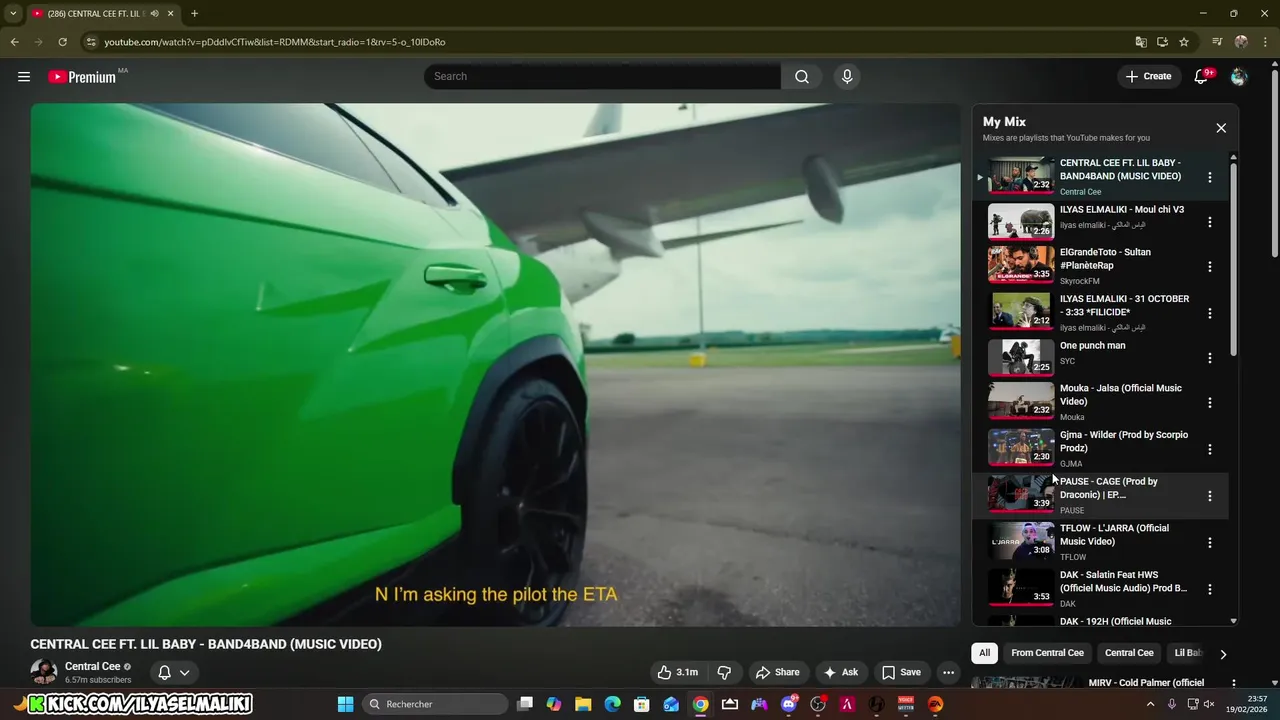
Task: Open options for One punch man item
Action: [x=1209, y=358]
